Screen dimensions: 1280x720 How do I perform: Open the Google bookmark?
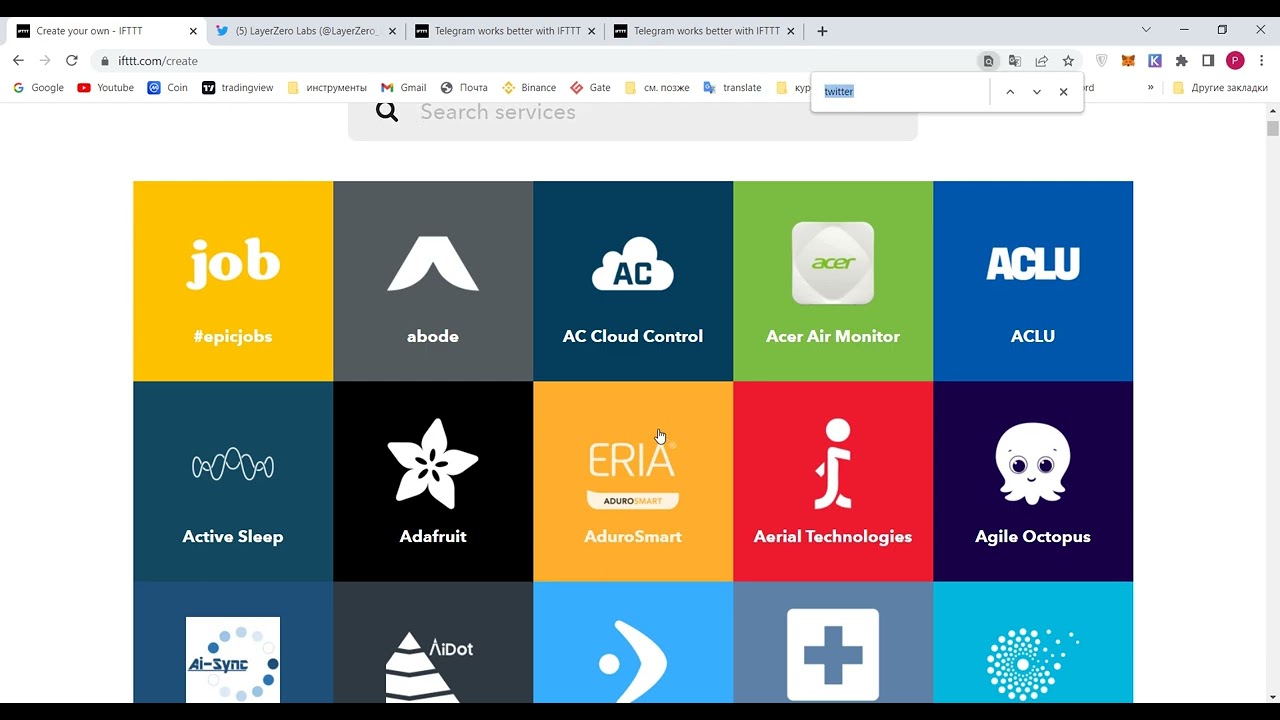click(38, 88)
